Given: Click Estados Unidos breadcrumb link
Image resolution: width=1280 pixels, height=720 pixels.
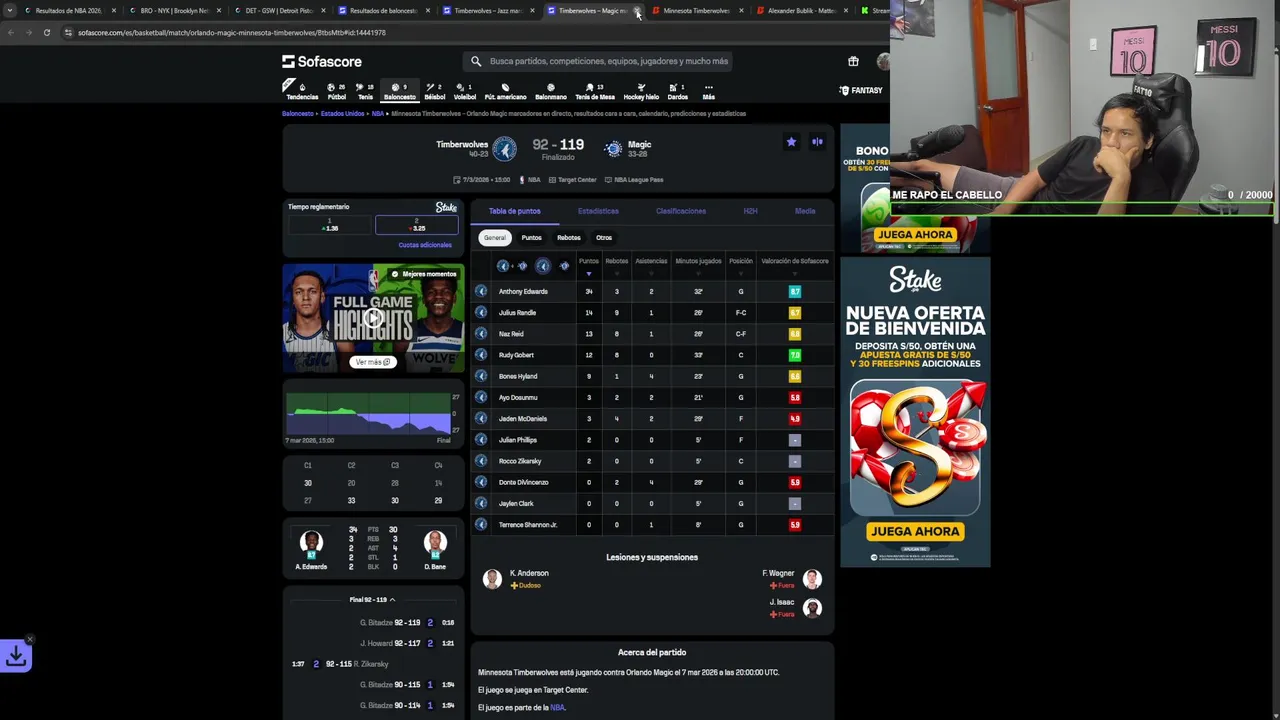Looking at the screenshot, I should point(342,114).
